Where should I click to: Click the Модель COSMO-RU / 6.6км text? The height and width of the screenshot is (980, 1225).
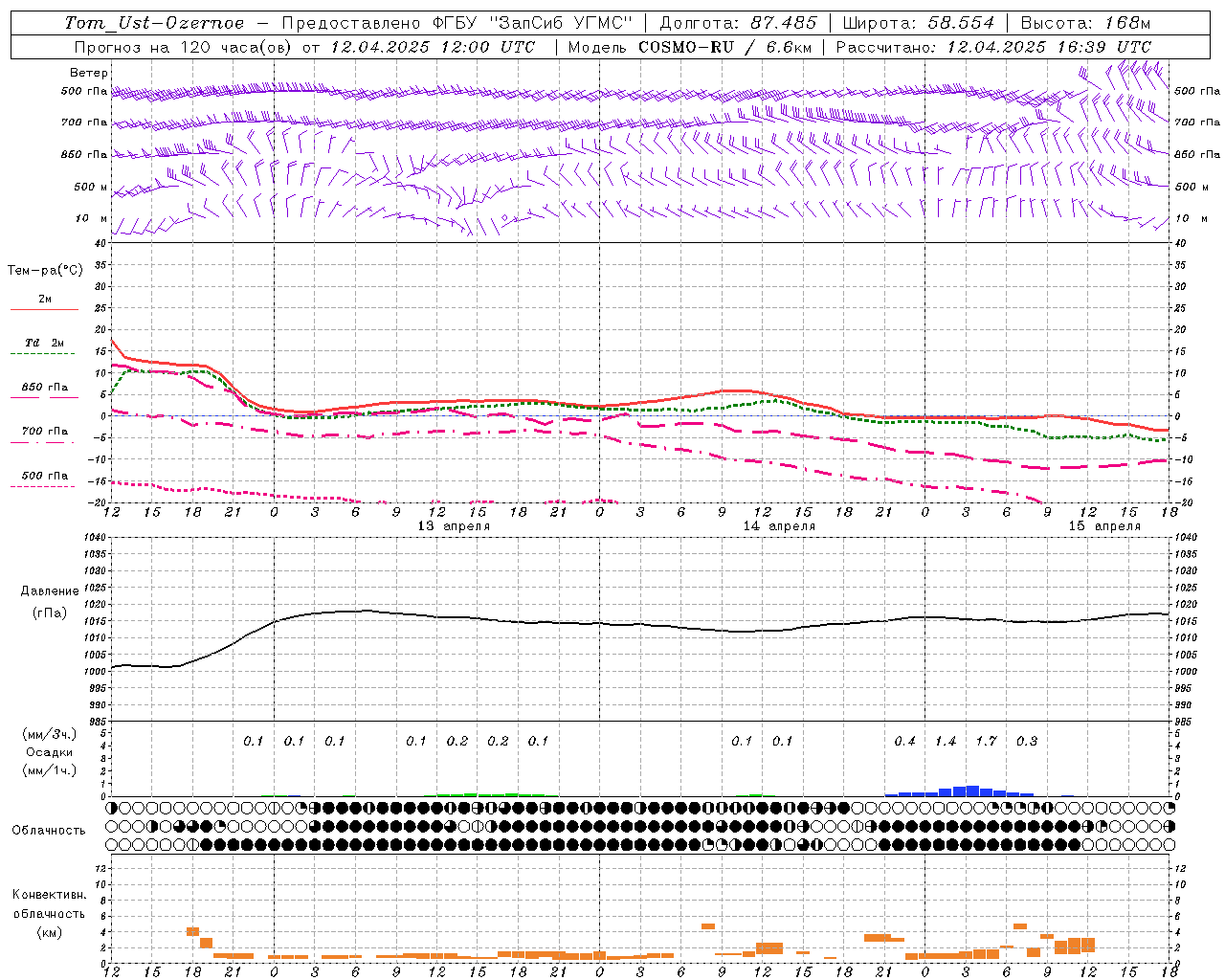click(x=690, y=47)
